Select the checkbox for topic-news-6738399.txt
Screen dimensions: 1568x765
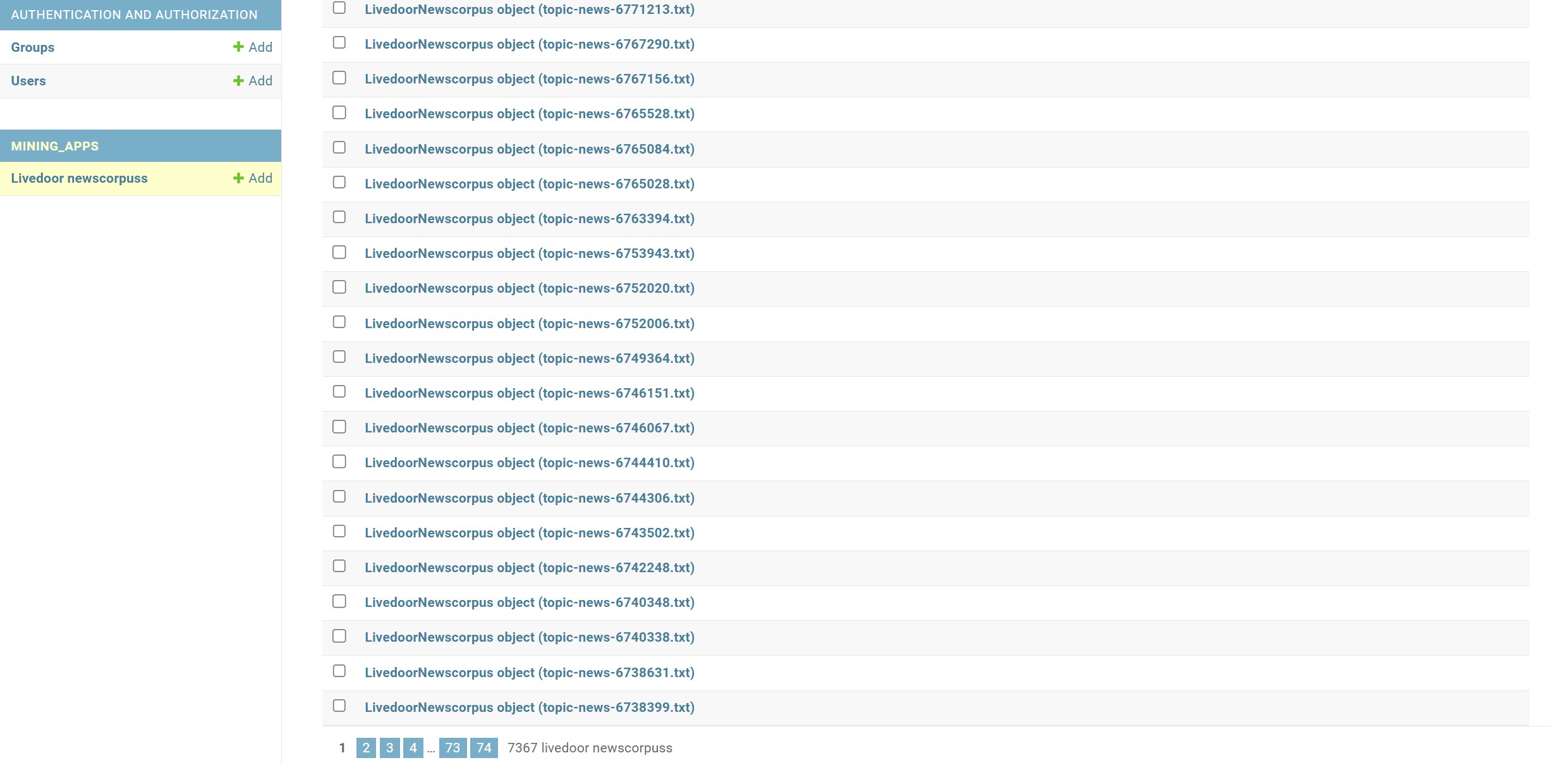pyautogui.click(x=339, y=706)
